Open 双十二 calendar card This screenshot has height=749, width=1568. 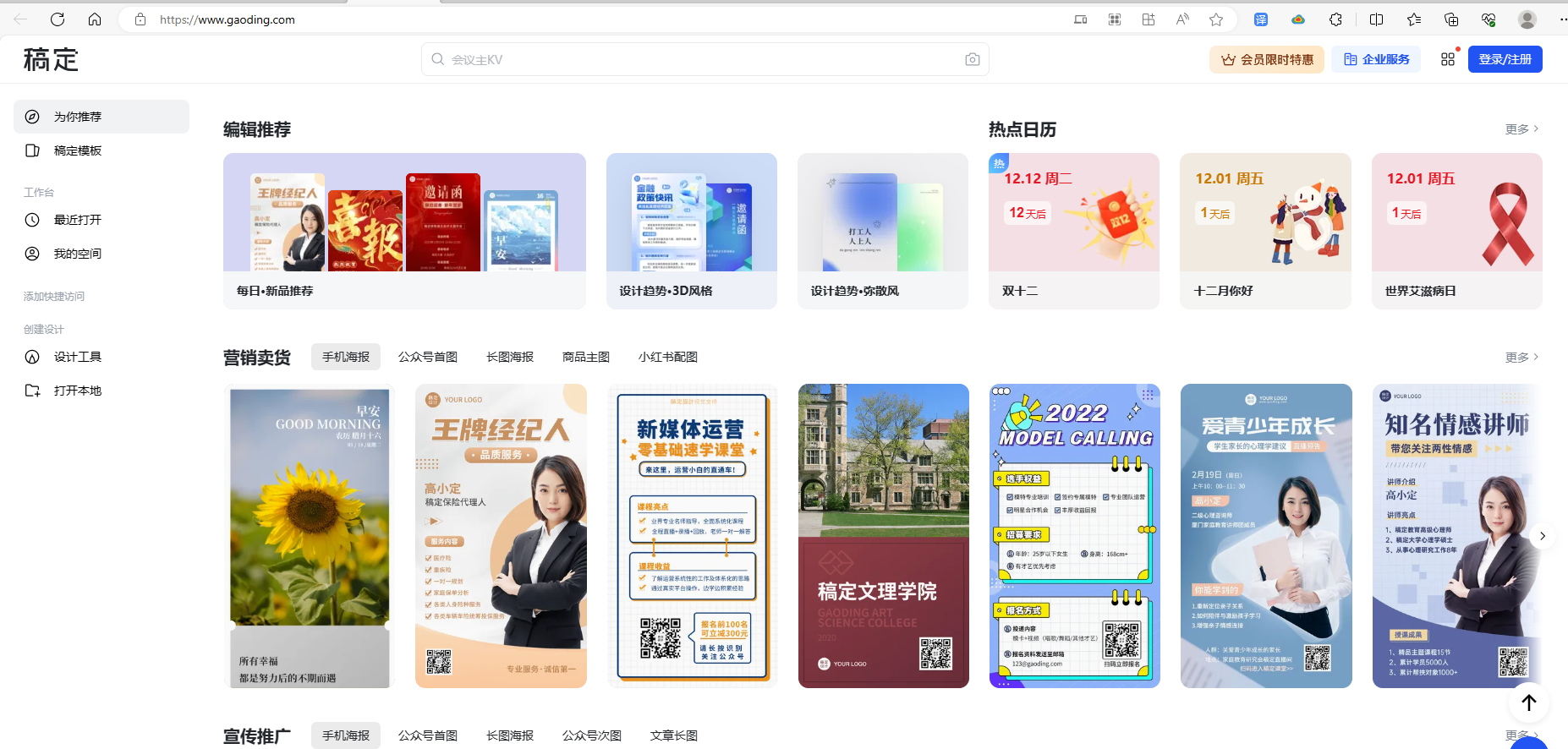click(1074, 231)
